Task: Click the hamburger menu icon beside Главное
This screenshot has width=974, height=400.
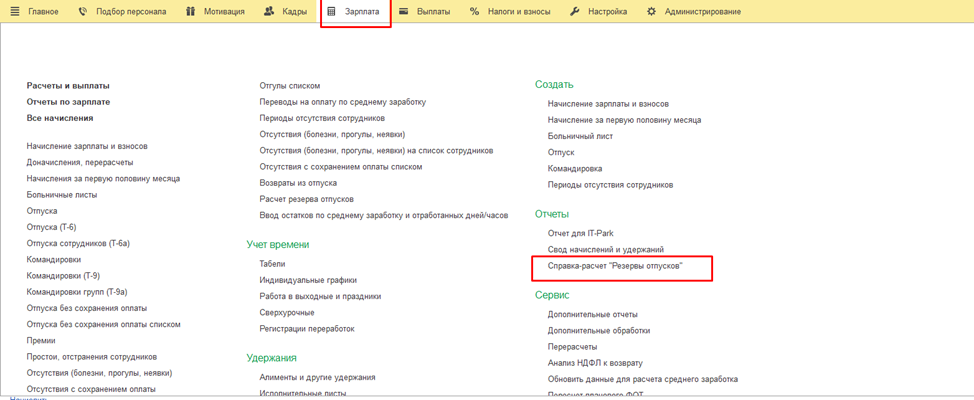Action: coord(15,12)
